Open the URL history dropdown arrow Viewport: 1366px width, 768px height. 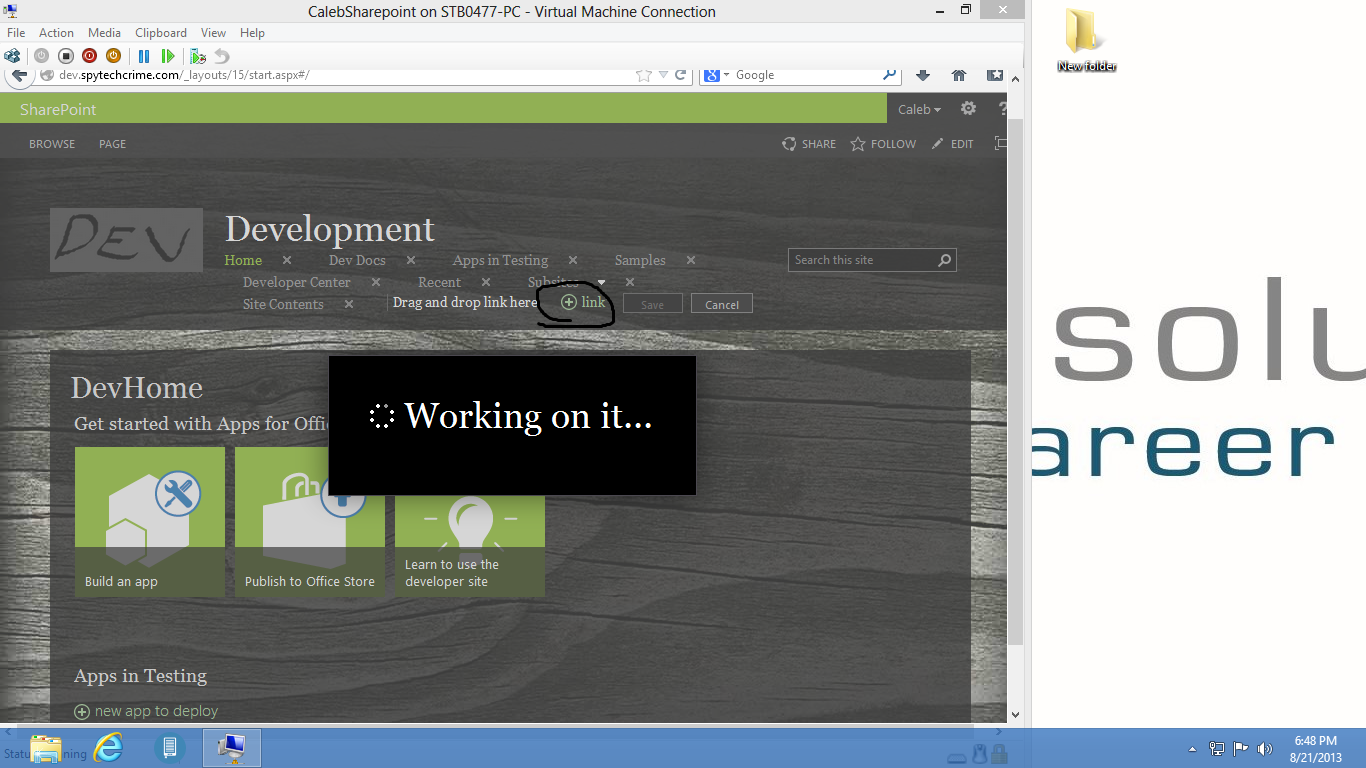point(663,75)
